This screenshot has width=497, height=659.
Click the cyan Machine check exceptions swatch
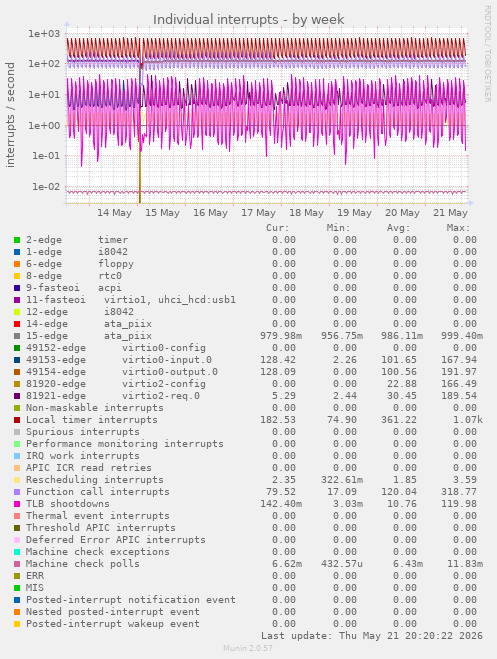pyautogui.click(x=17, y=552)
